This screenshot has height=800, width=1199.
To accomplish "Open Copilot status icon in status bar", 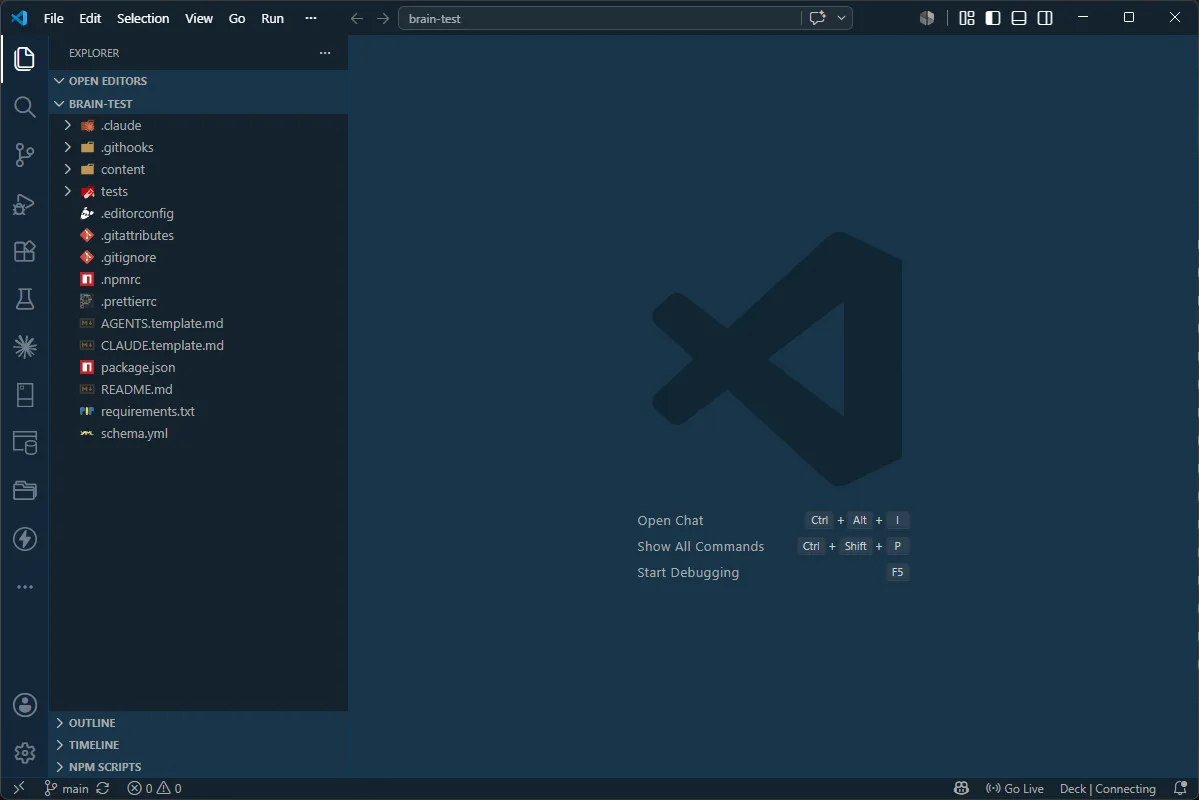I will 961,789.
